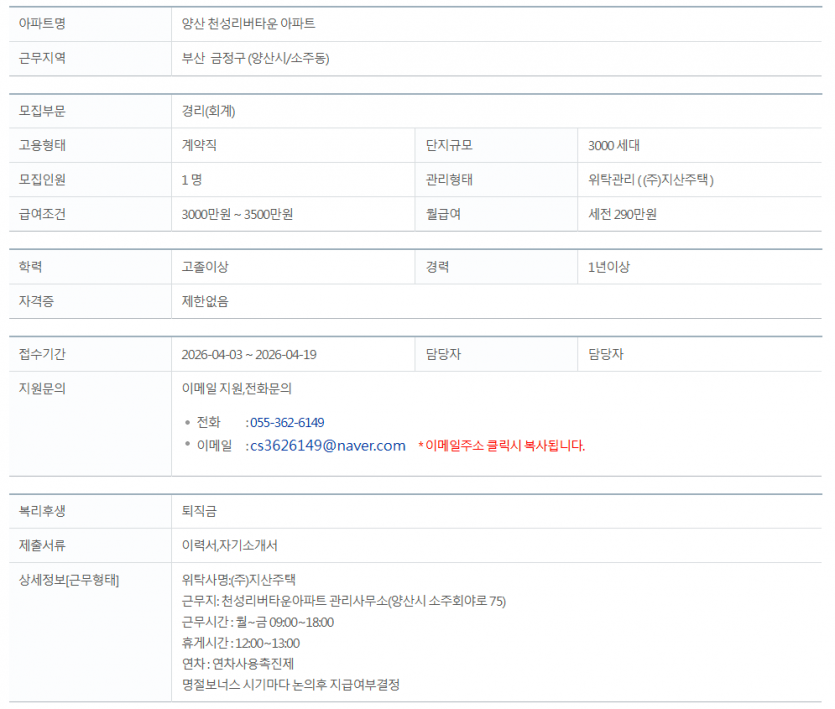835x709 pixels.
Task: Select the 연차사용촉진제 annual leave line
Action: (x=238, y=664)
